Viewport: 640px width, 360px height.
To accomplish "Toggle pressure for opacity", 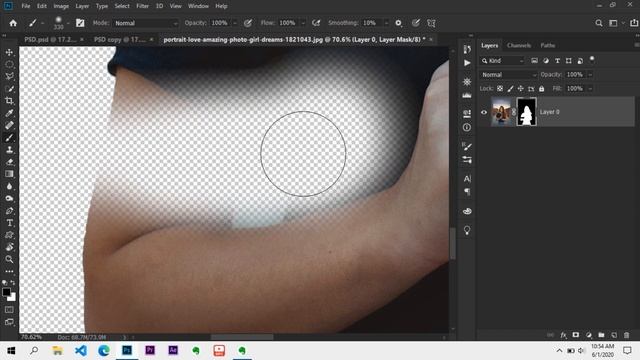I will coord(248,23).
